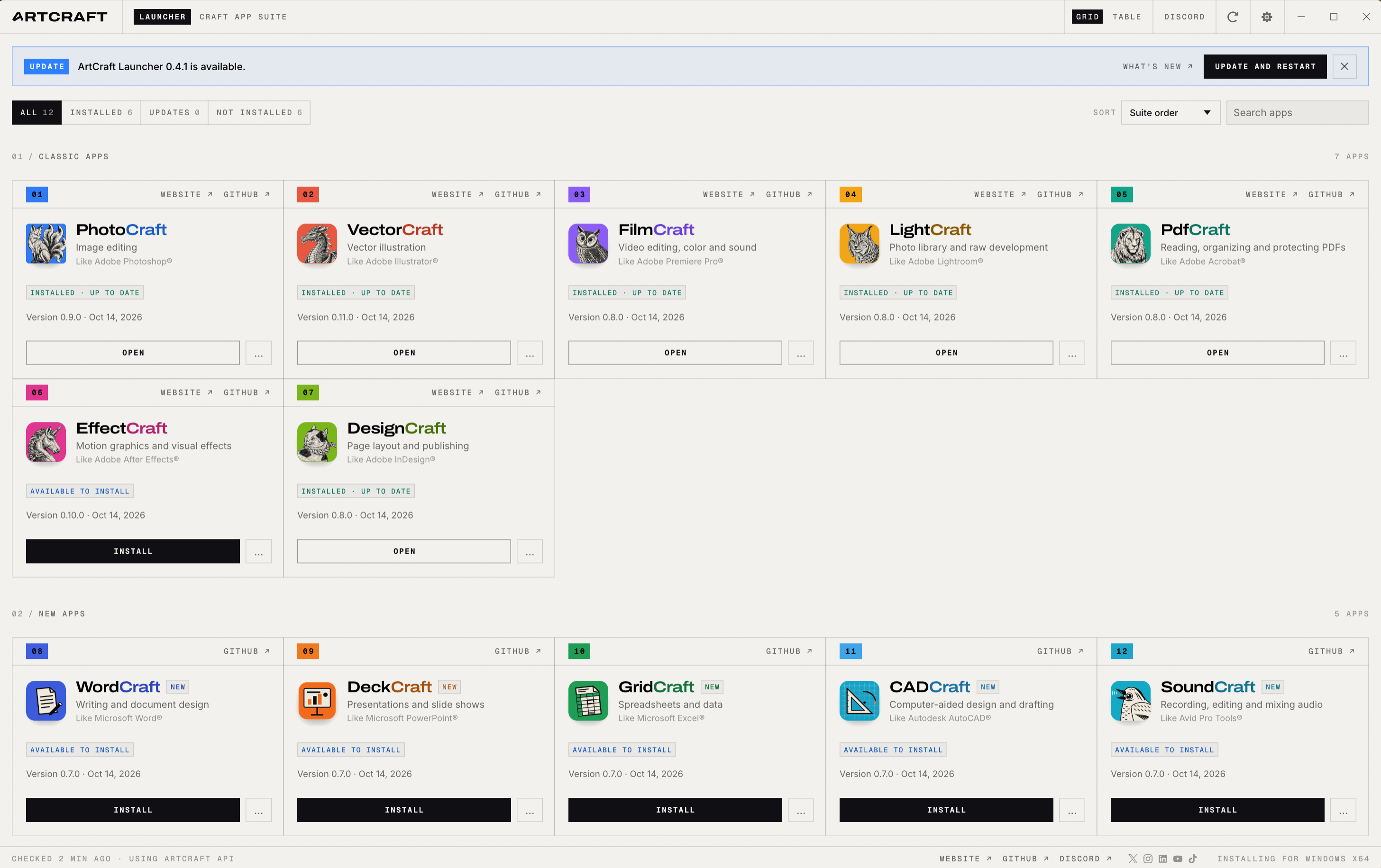Click the VectorCraft dragon app icon
1381x868 pixels.
[x=317, y=244]
